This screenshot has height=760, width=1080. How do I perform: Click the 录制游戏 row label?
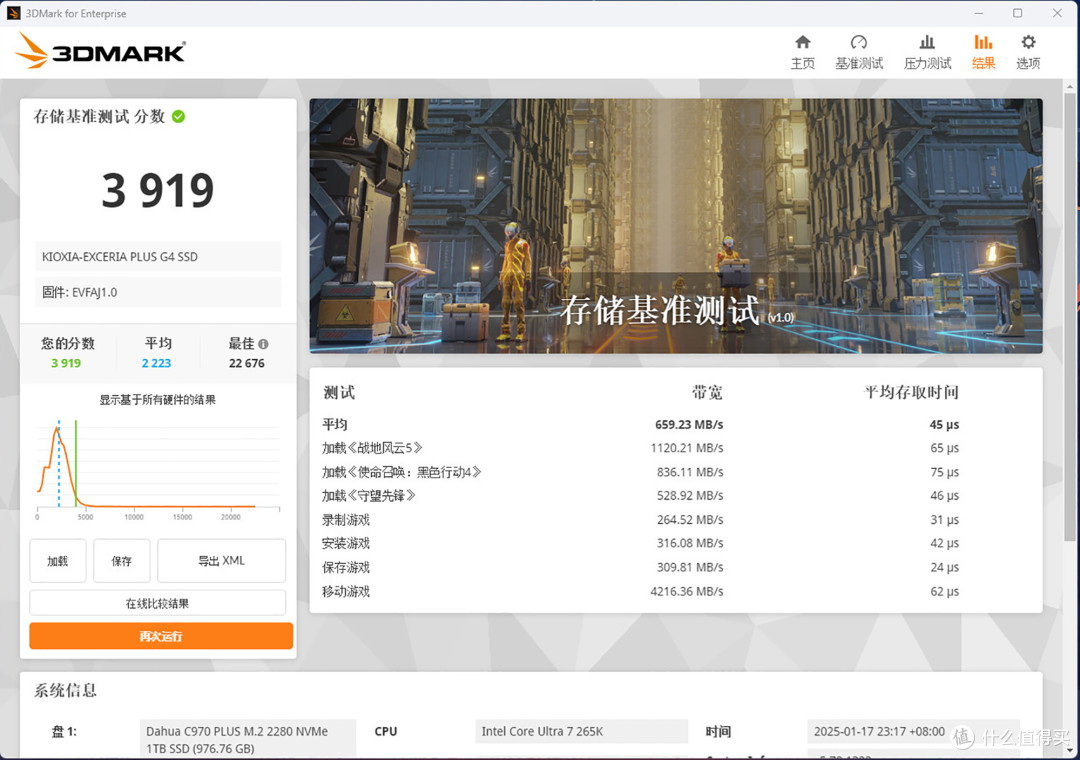click(346, 520)
